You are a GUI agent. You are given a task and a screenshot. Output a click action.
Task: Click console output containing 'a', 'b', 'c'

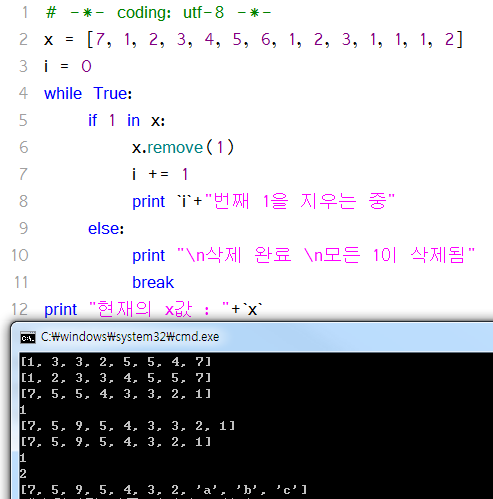coord(163,490)
